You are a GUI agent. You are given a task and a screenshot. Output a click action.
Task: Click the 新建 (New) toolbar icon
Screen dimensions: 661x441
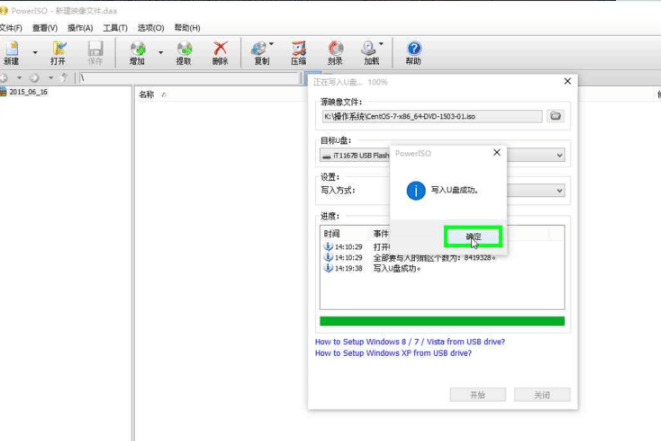(11, 52)
